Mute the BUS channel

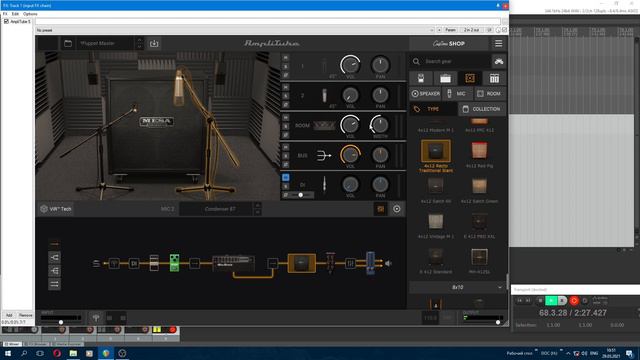click(286, 147)
